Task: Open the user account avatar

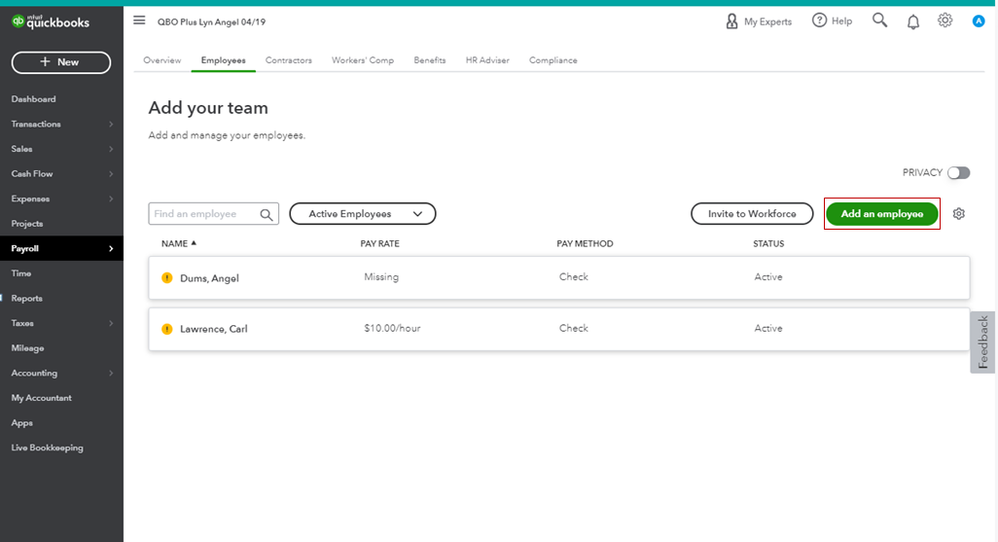Action: (x=978, y=22)
